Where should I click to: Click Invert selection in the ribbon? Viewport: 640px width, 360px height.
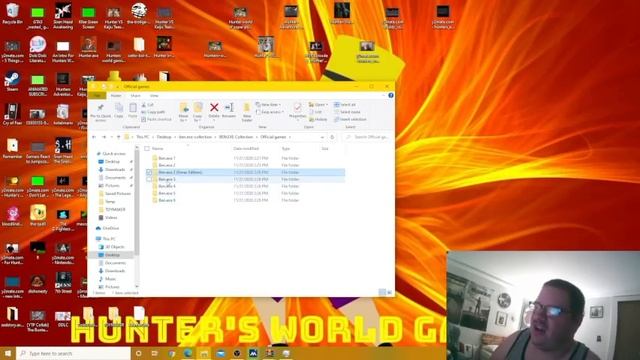[x=350, y=119]
